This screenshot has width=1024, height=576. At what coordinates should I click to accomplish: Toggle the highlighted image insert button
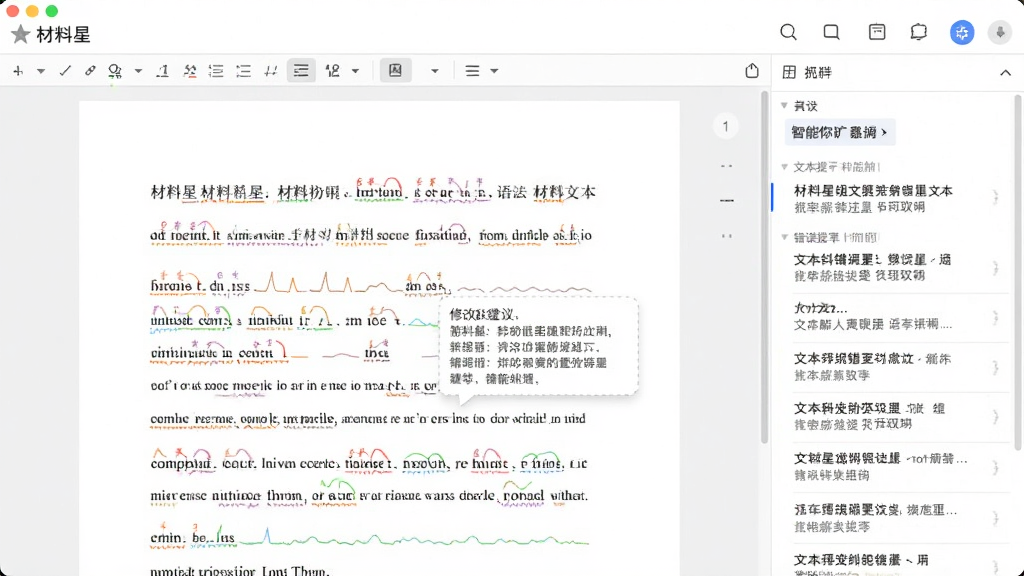coord(396,71)
